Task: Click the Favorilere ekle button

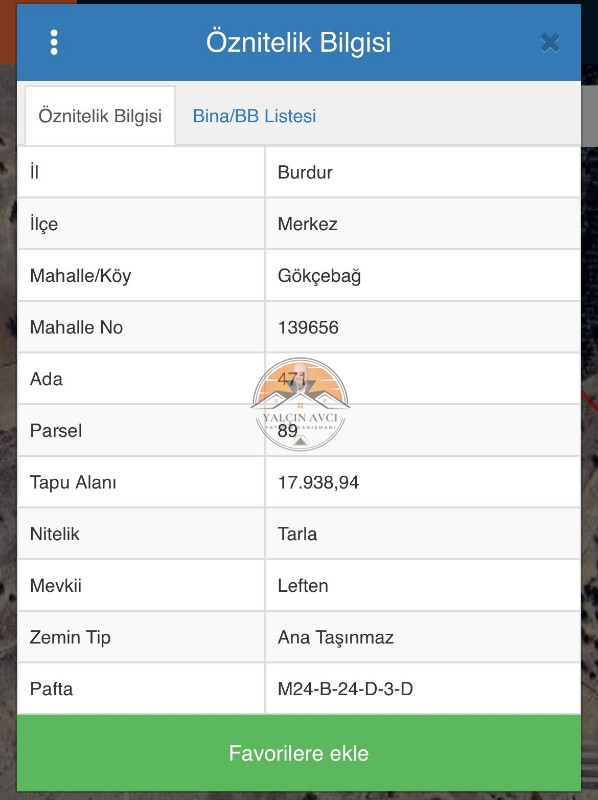Action: tap(299, 753)
